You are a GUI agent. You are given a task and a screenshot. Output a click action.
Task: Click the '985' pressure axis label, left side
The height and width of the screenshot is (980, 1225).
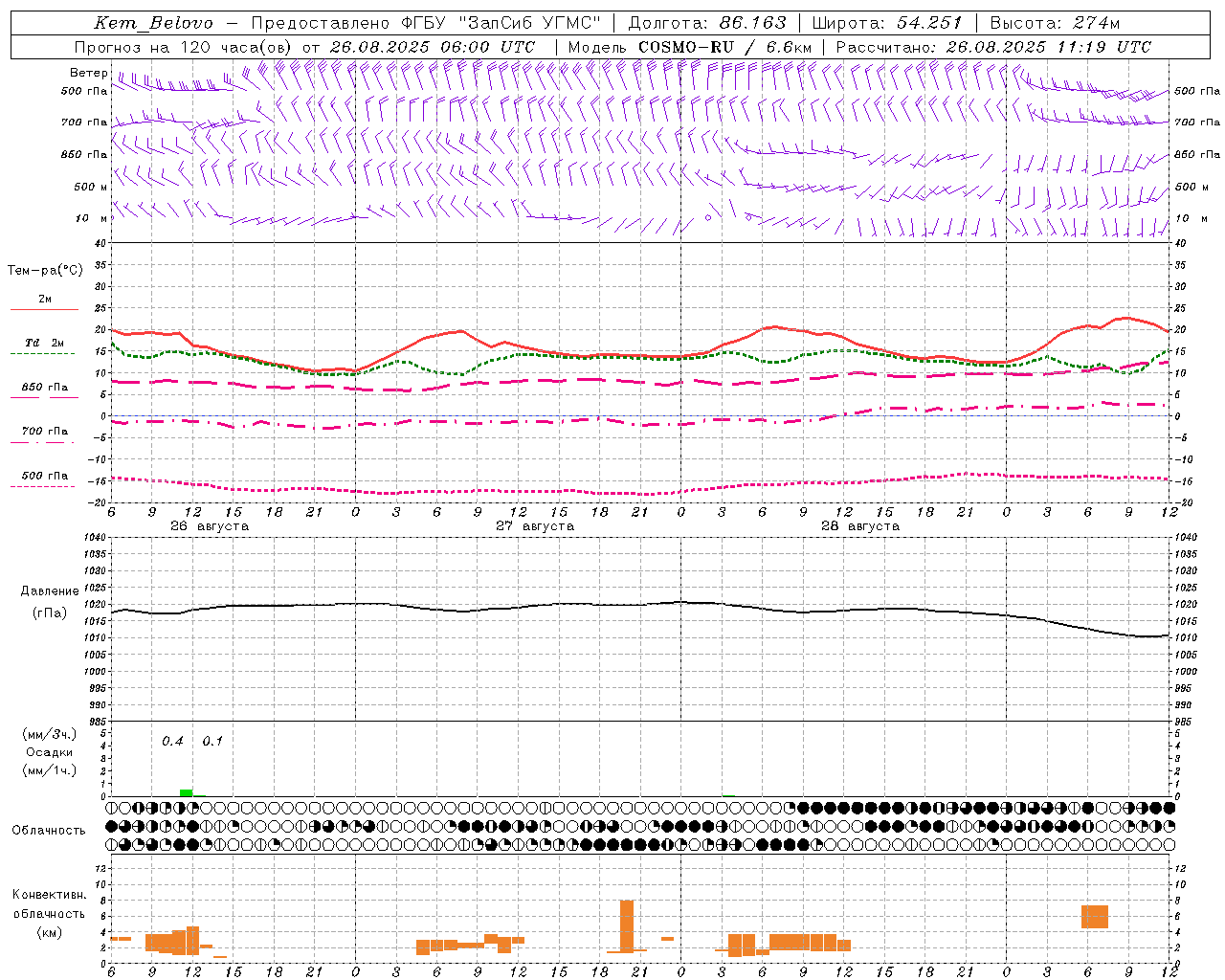click(x=97, y=723)
